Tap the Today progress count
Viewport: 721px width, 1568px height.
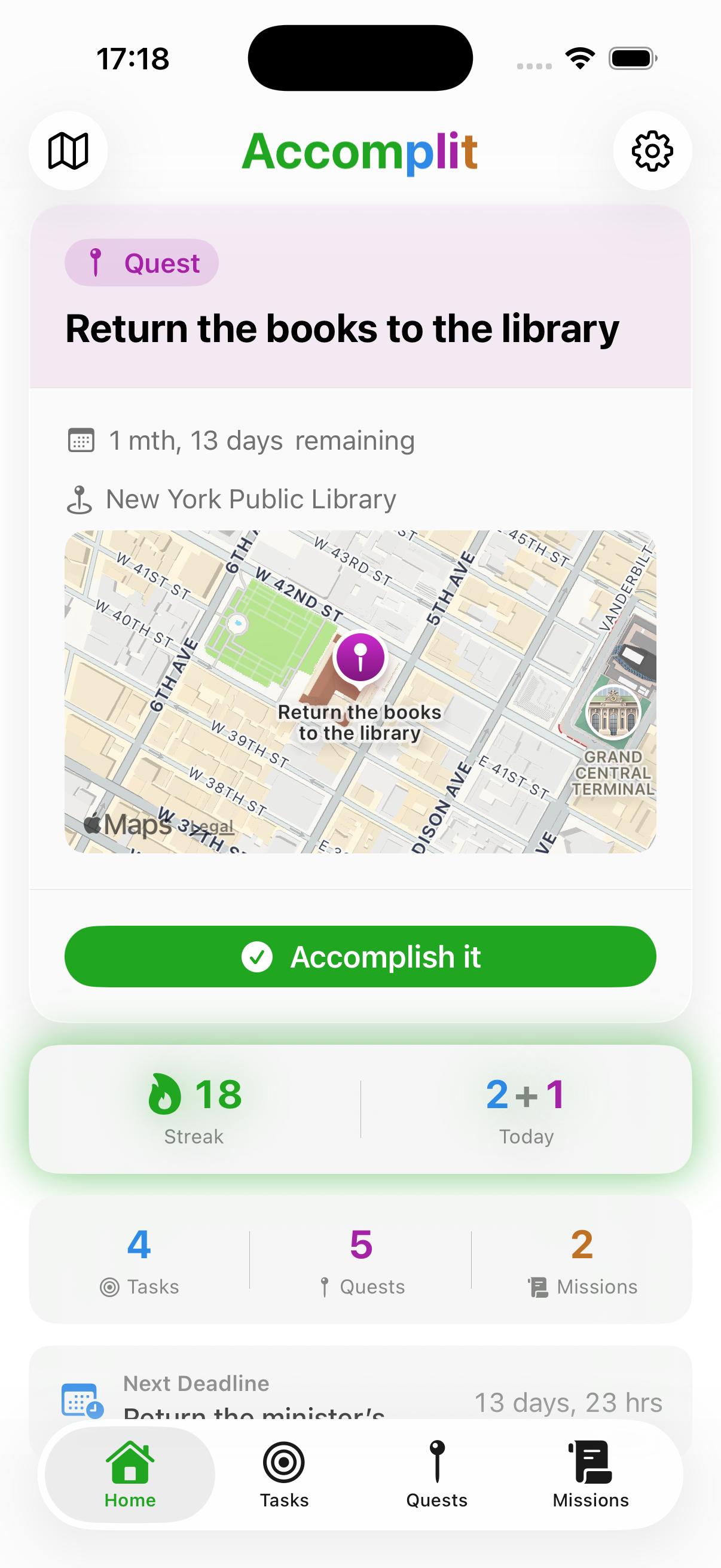click(526, 1109)
